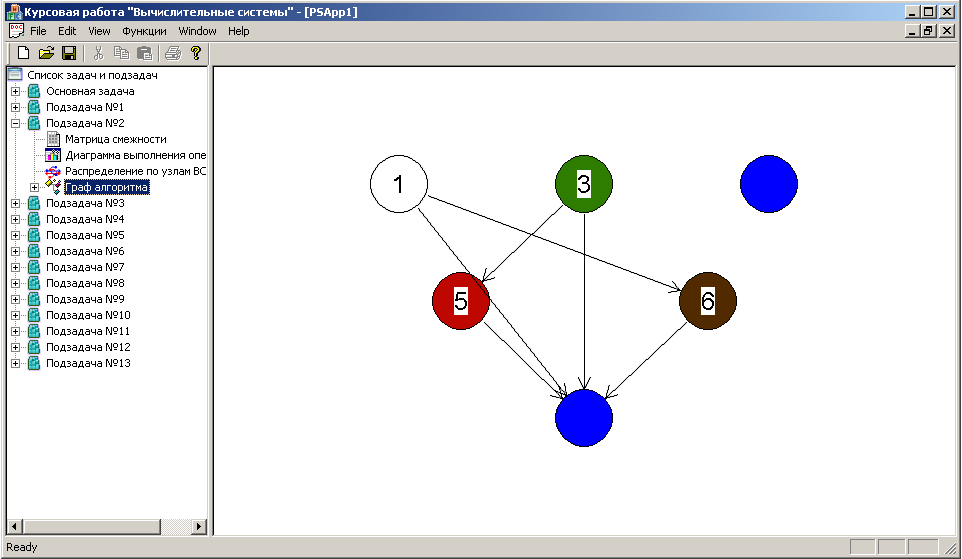Click the yellow question mark About icon
Viewport: 962px width, 559px height.
coord(196,53)
